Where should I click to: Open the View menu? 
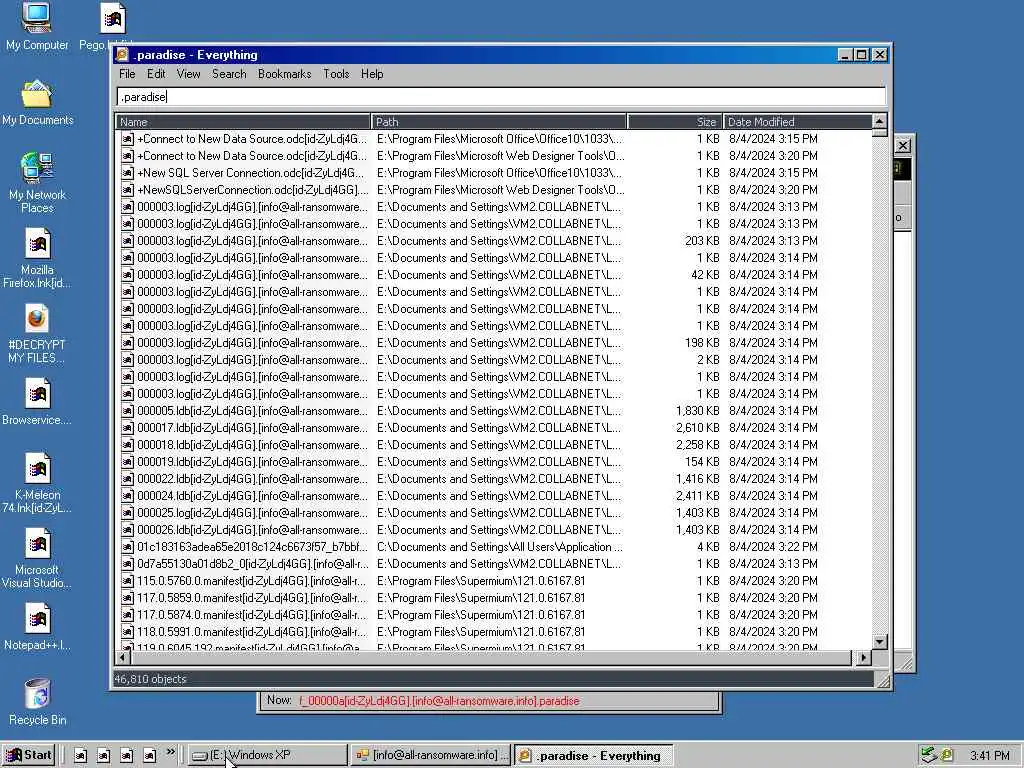(x=189, y=74)
